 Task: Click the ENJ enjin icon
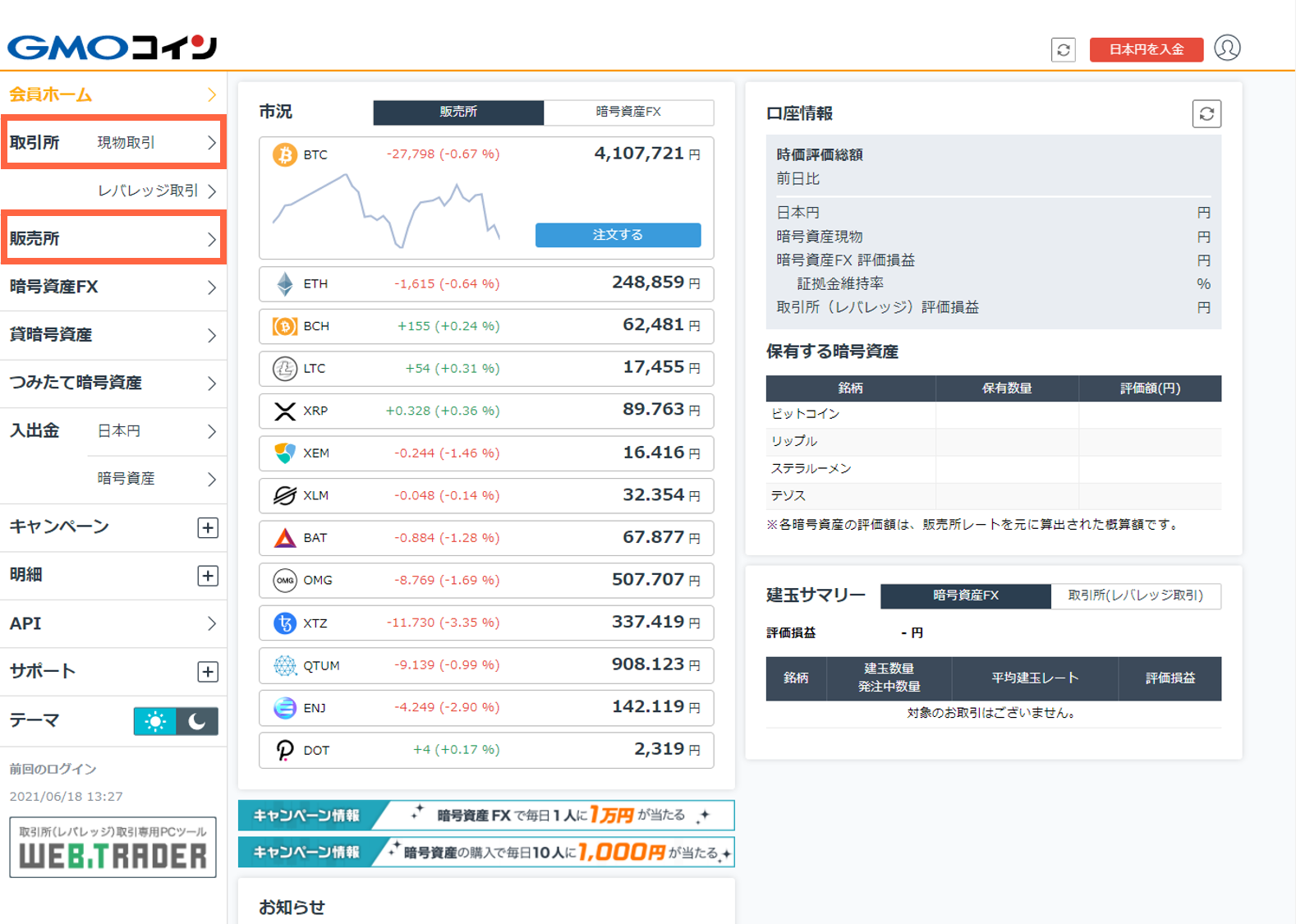coord(285,707)
